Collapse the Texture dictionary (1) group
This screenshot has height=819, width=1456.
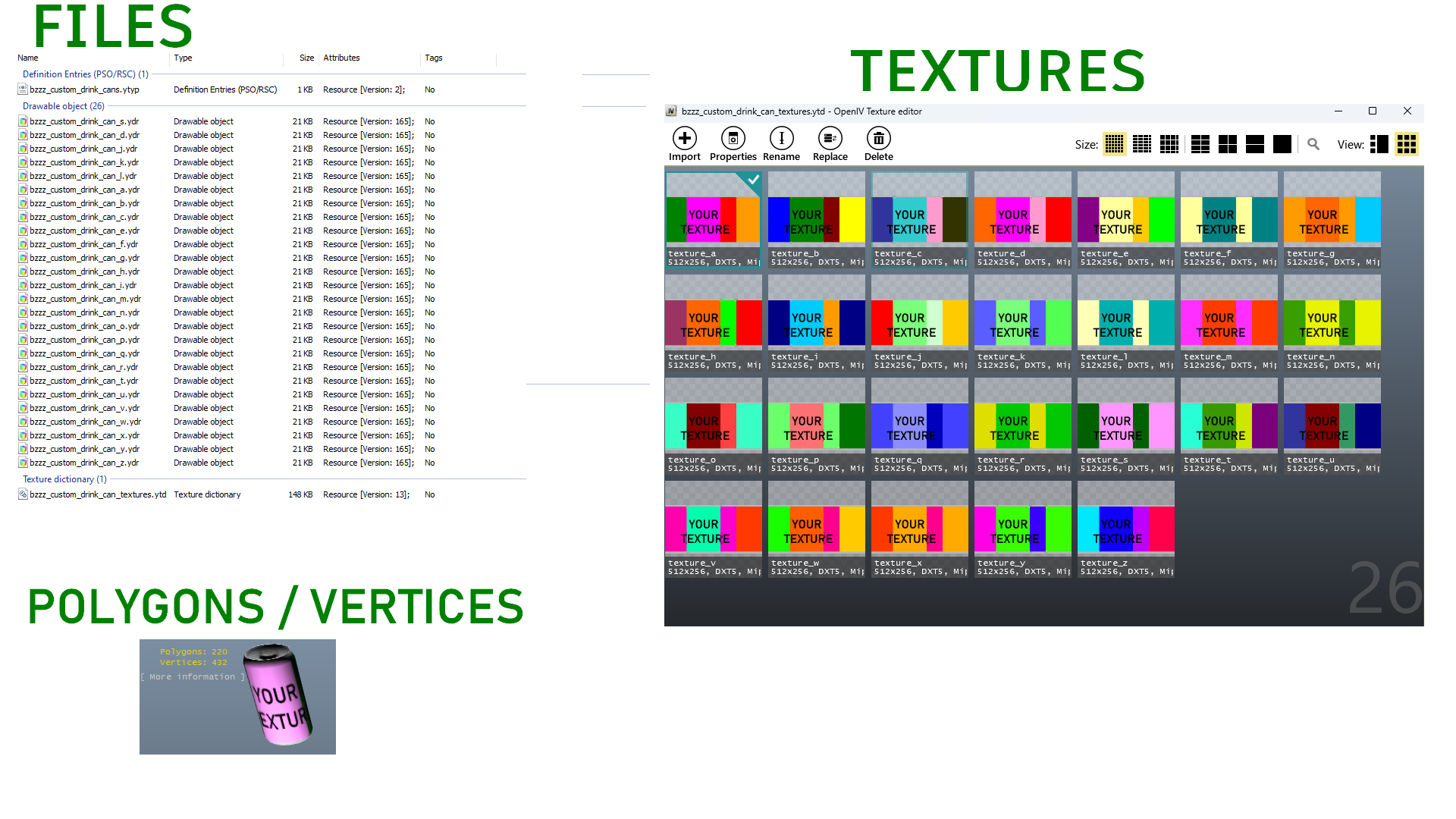coord(64,479)
